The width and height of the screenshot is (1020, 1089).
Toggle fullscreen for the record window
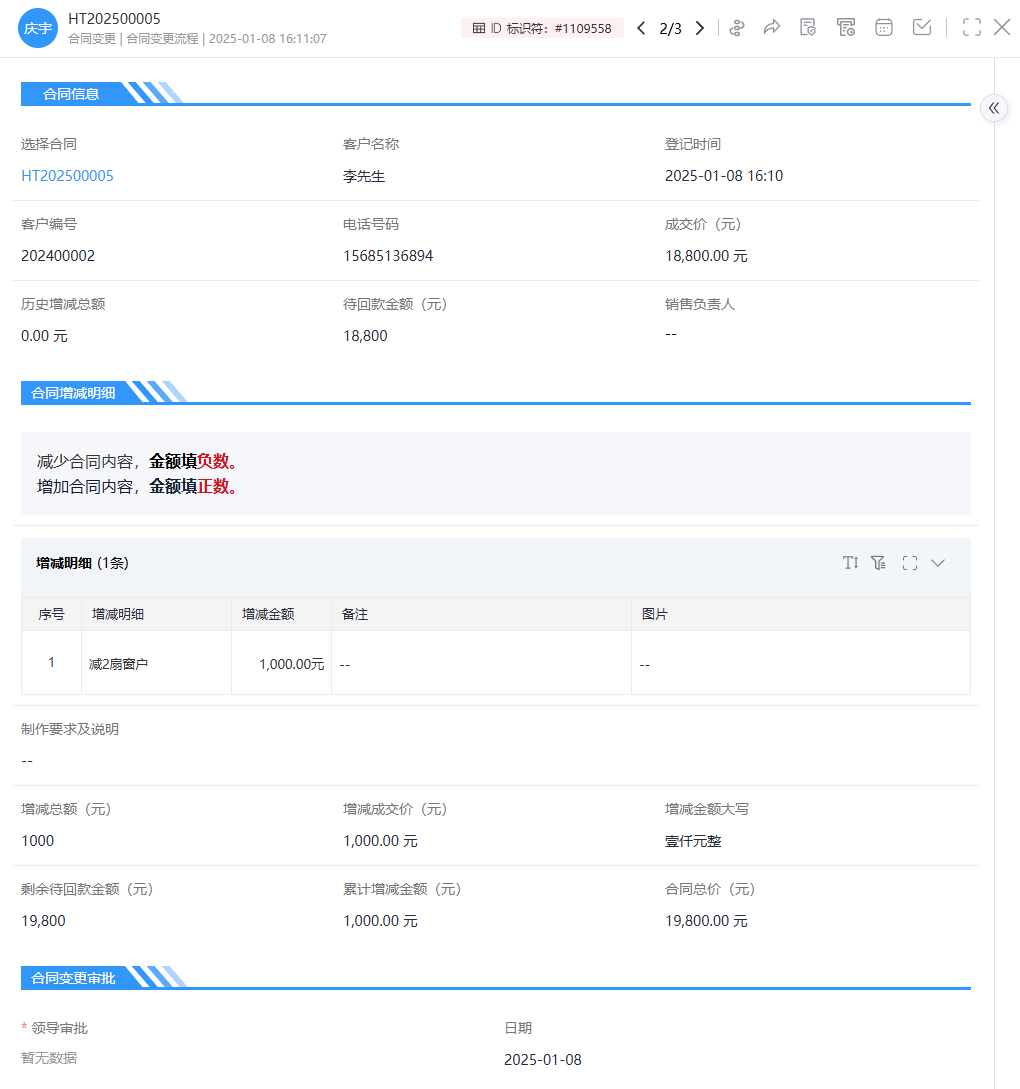pos(971,28)
